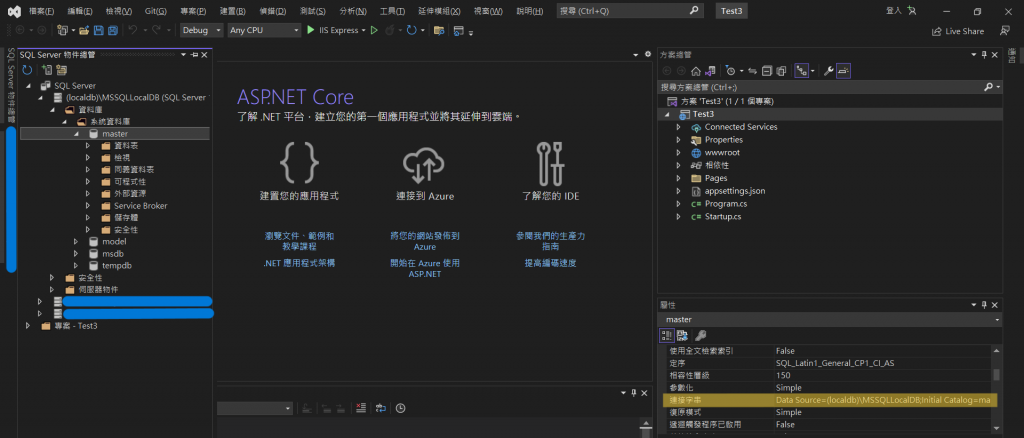Click clock icon in bottom panel toolbar

(x=400, y=408)
